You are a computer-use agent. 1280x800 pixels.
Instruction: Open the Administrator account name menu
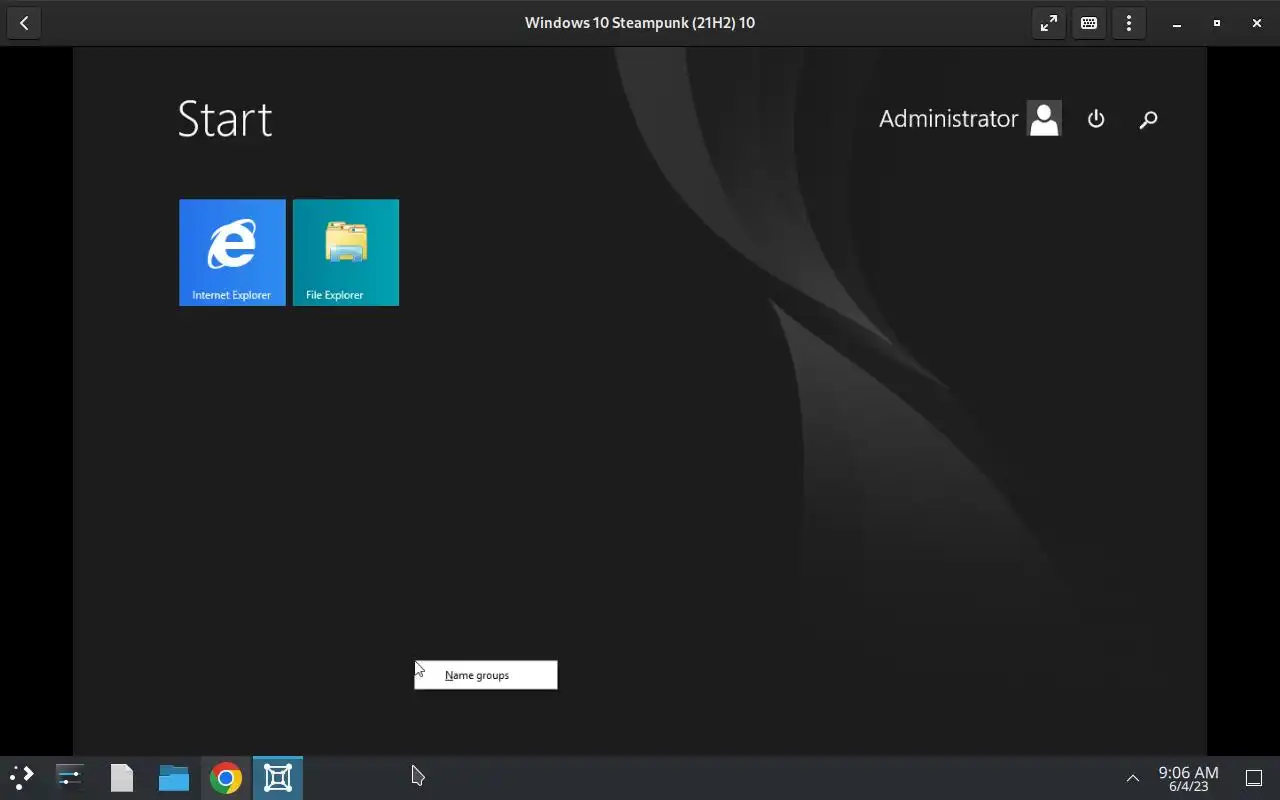pyautogui.click(x=948, y=118)
